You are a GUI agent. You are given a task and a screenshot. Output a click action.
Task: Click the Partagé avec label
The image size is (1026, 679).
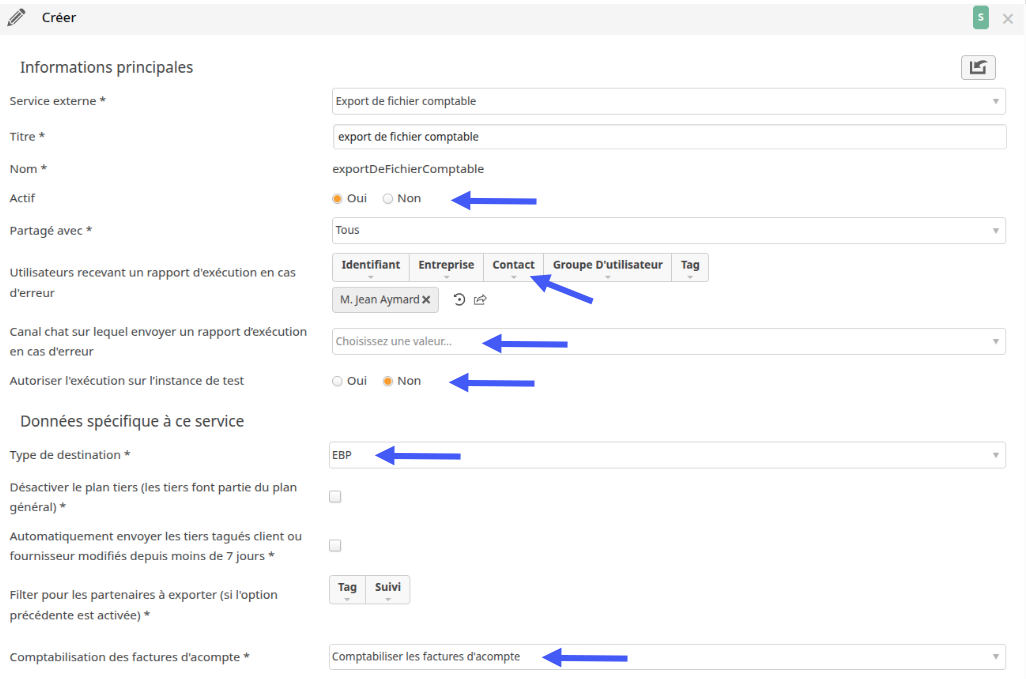click(x=51, y=230)
